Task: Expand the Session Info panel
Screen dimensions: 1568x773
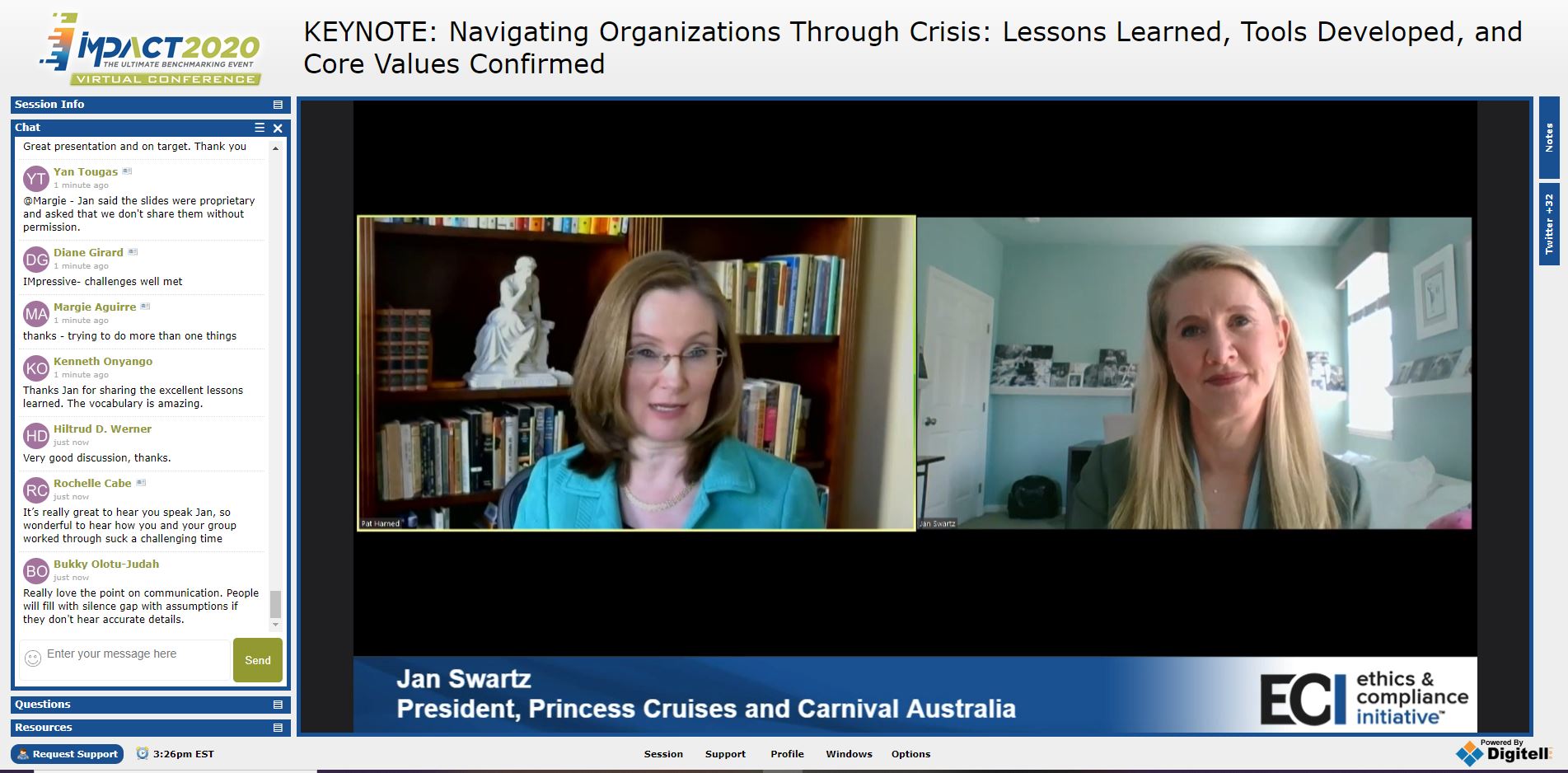Action: pyautogui.click(x=278, y=105)
